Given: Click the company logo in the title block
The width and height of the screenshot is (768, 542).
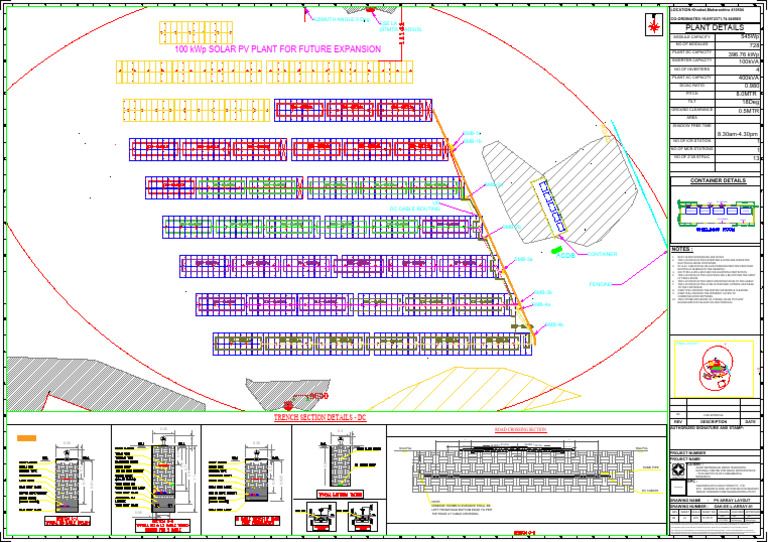Looking at the screenshot, I should coord(678,470).
